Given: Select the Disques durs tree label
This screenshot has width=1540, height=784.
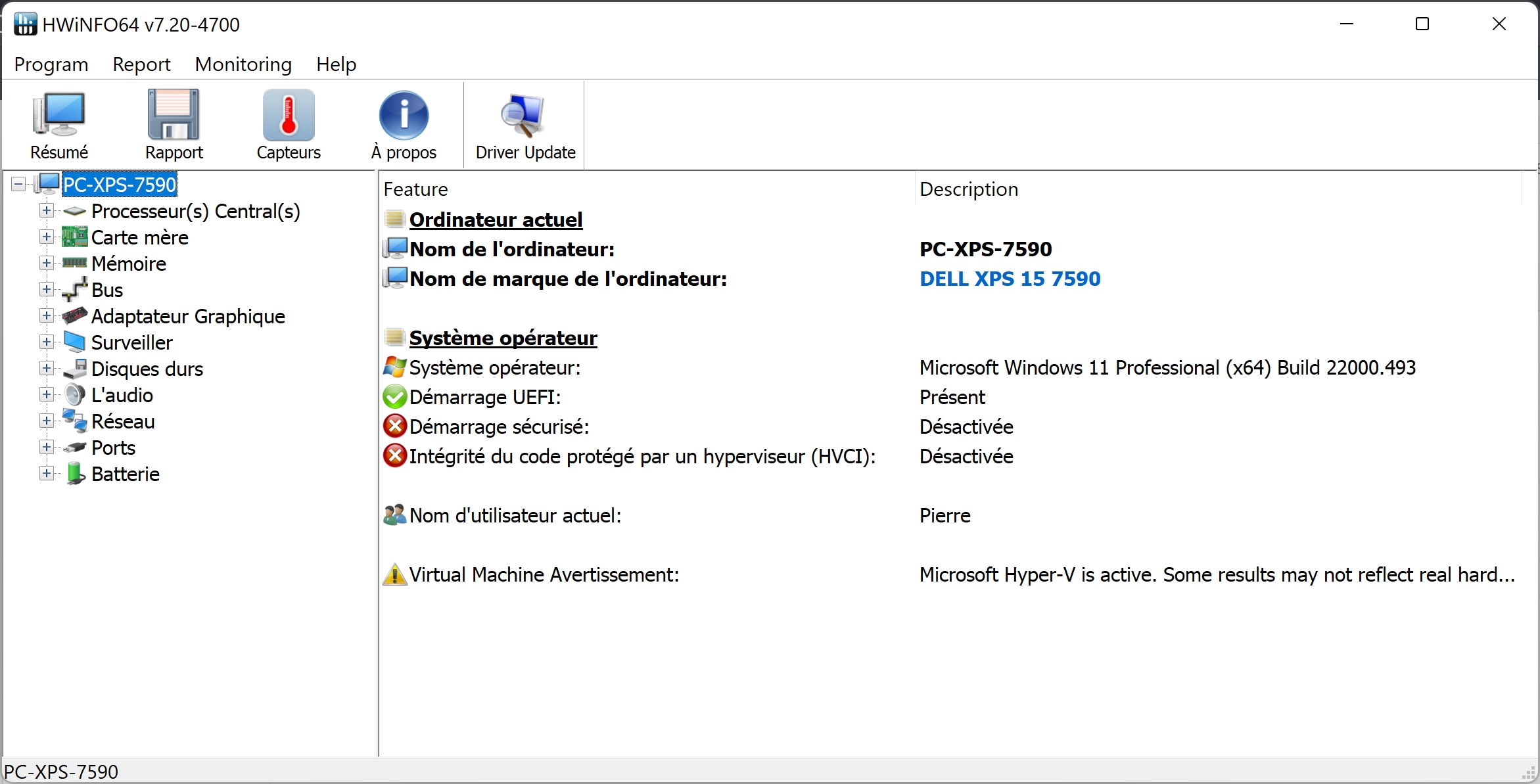Looking at the screenshot, I should click(147, 369).
